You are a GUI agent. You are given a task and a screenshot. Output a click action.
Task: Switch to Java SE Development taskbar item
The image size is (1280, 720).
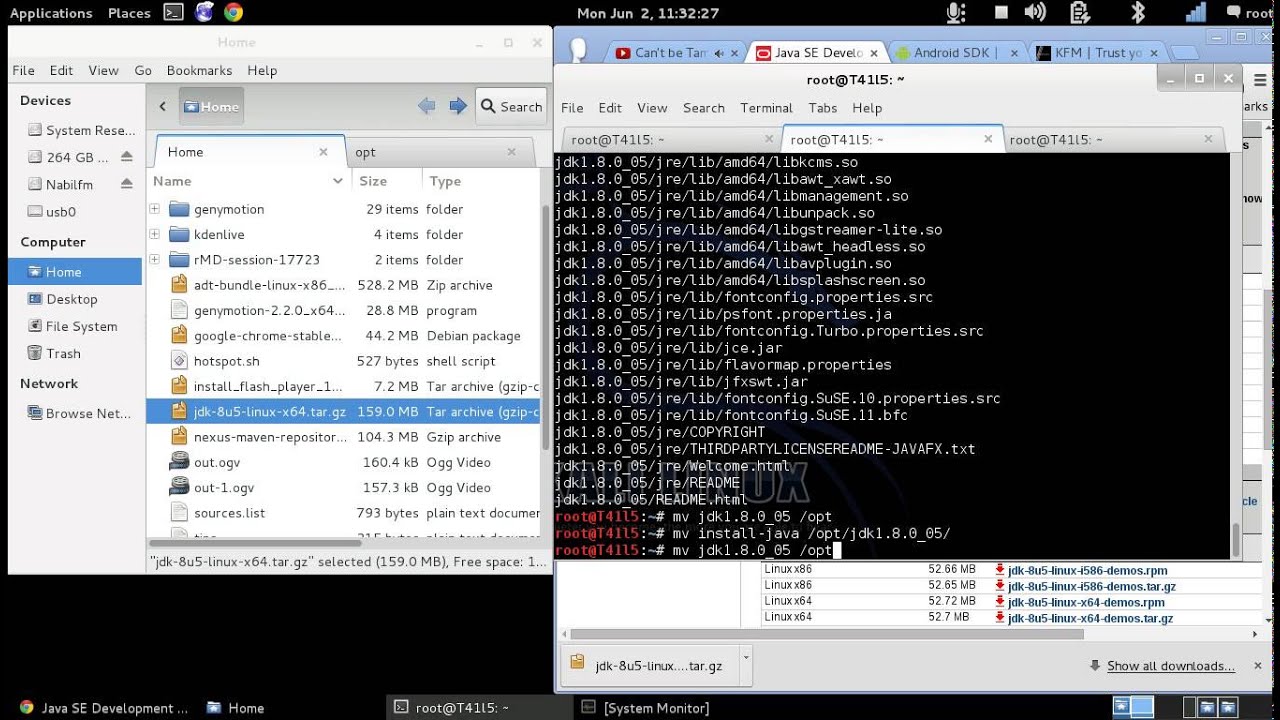(x=103, y=708)
